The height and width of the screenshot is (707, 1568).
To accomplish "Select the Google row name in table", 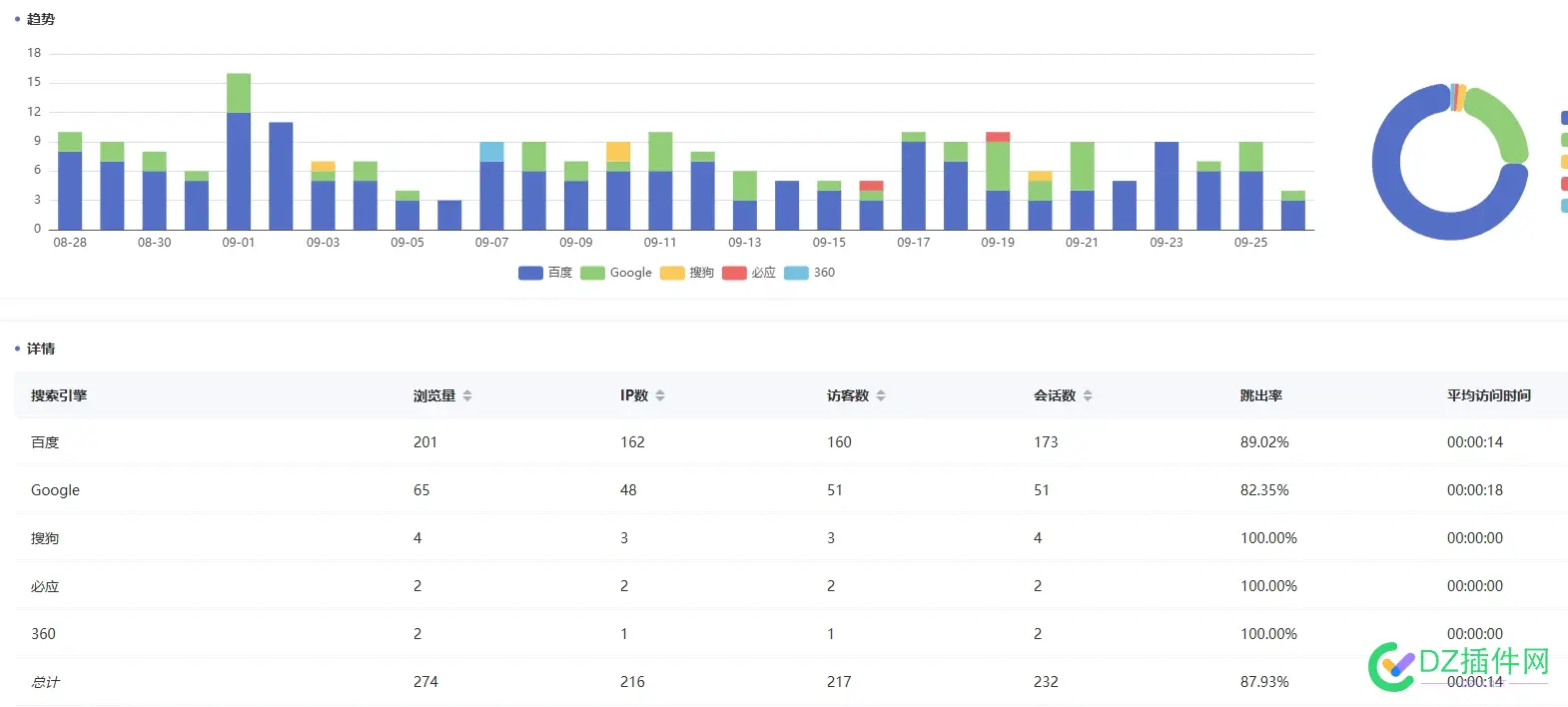I will (x=55, y=490).
